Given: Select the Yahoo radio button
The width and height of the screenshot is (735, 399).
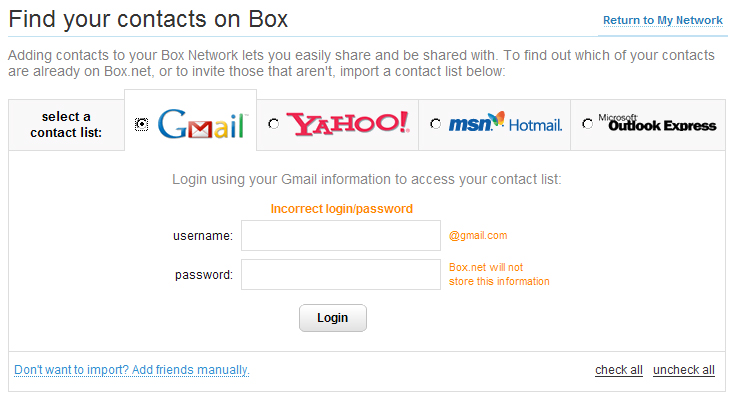Looking at the screenshot, I should pos(273,124).
